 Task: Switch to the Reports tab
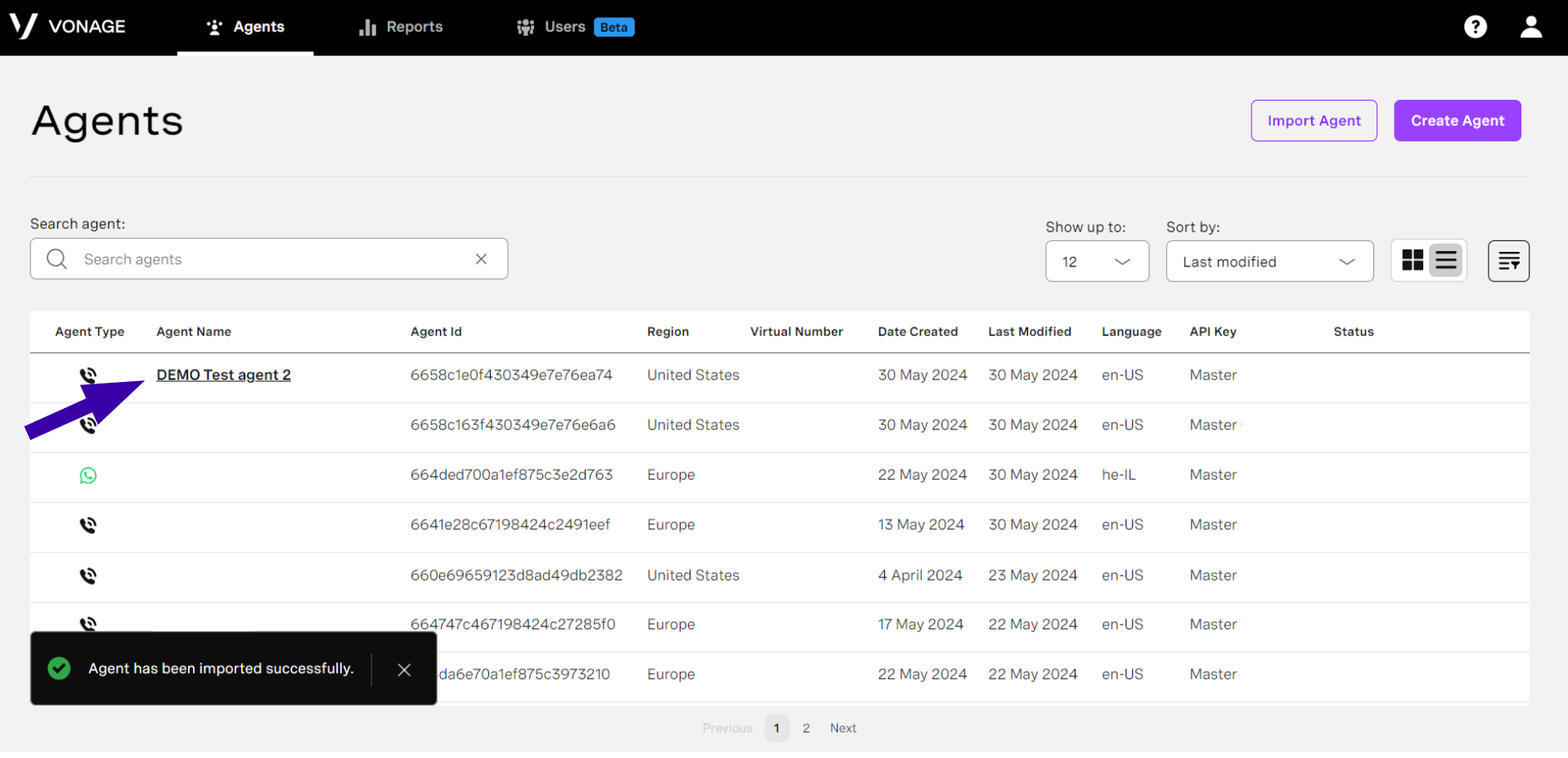click(400, 26)
